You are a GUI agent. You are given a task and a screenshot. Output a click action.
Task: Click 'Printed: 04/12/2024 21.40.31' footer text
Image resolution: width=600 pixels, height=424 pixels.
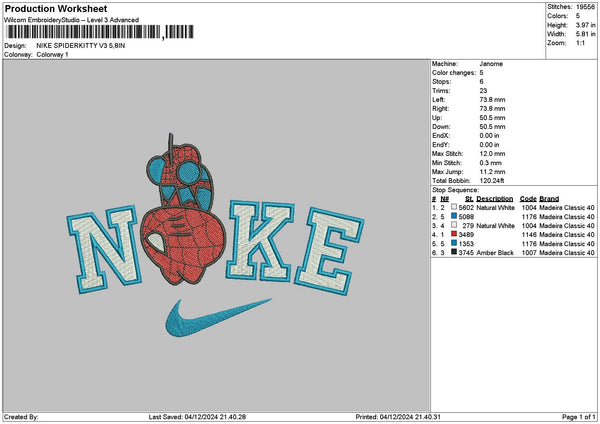pos(398,417)
